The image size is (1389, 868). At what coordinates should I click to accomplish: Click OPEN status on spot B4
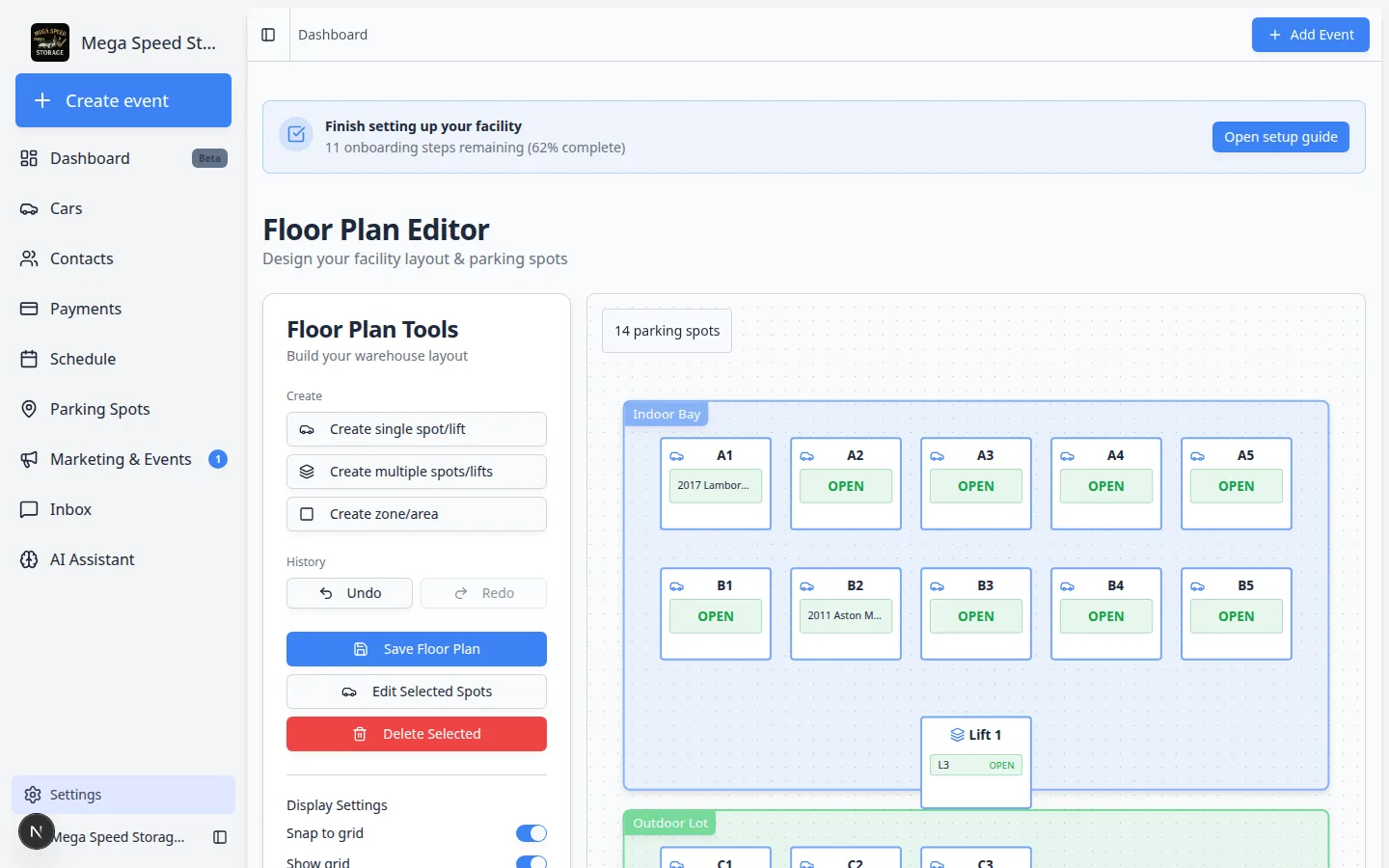(1106, 616)
